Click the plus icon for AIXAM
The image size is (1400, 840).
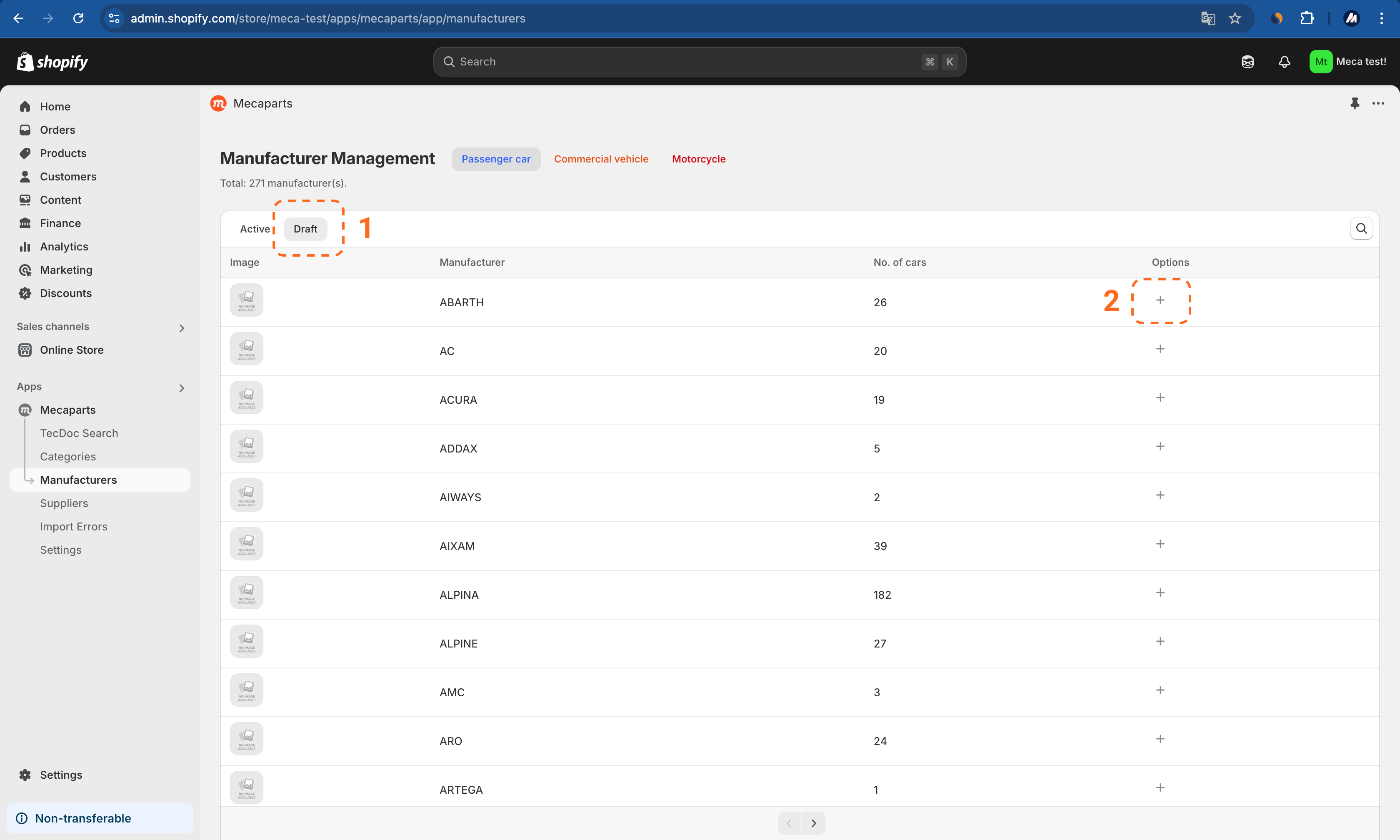point(1160,543)
